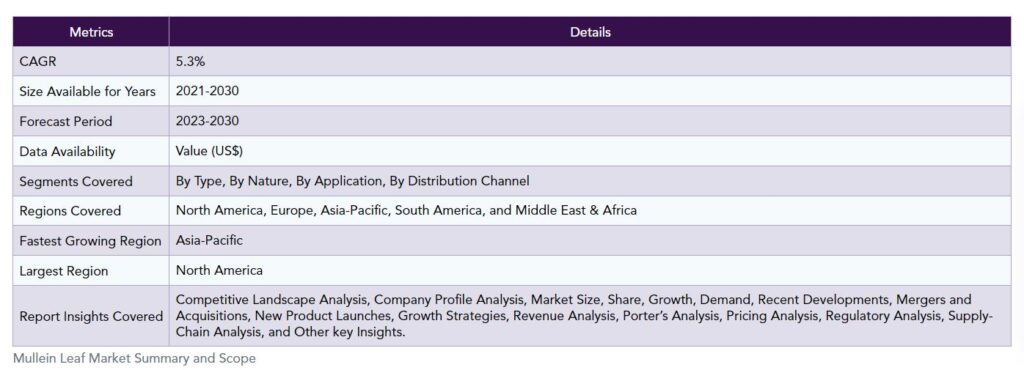Click the 5.3% CAGR value
This screenshot has height=370, width=1024.
point(191,61)
